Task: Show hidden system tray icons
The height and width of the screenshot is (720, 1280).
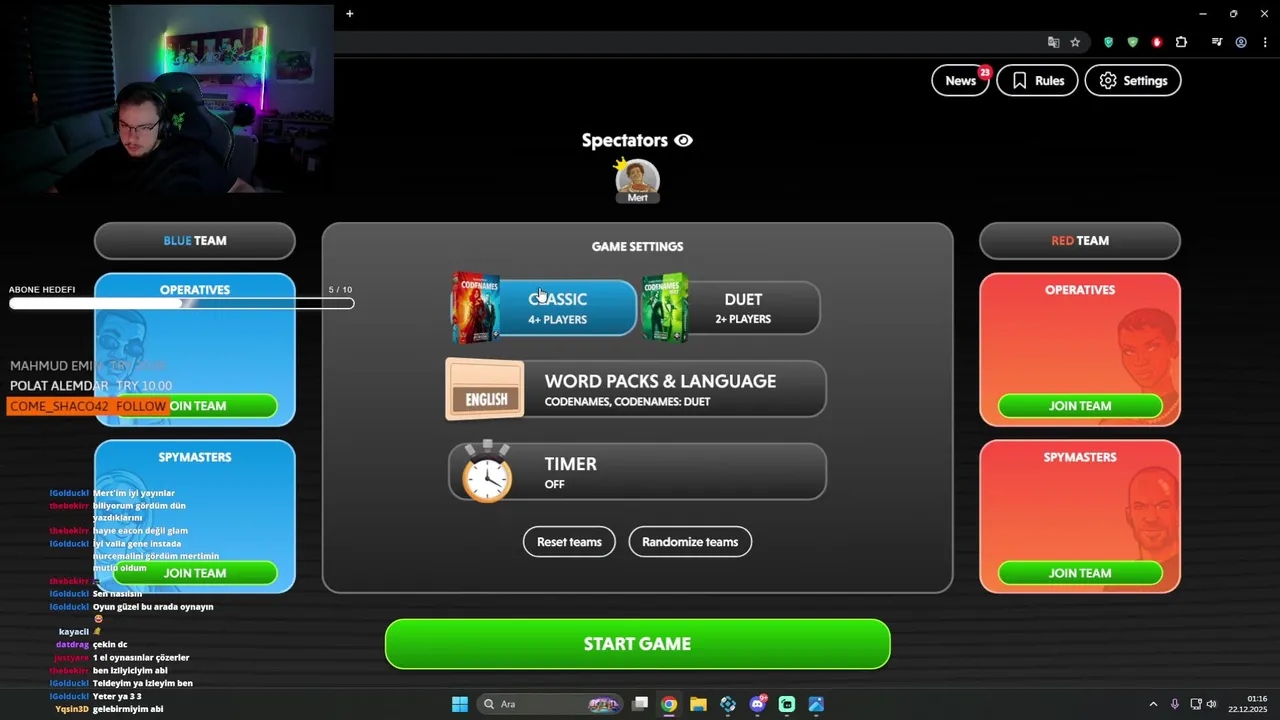Action: (1152, 704)
